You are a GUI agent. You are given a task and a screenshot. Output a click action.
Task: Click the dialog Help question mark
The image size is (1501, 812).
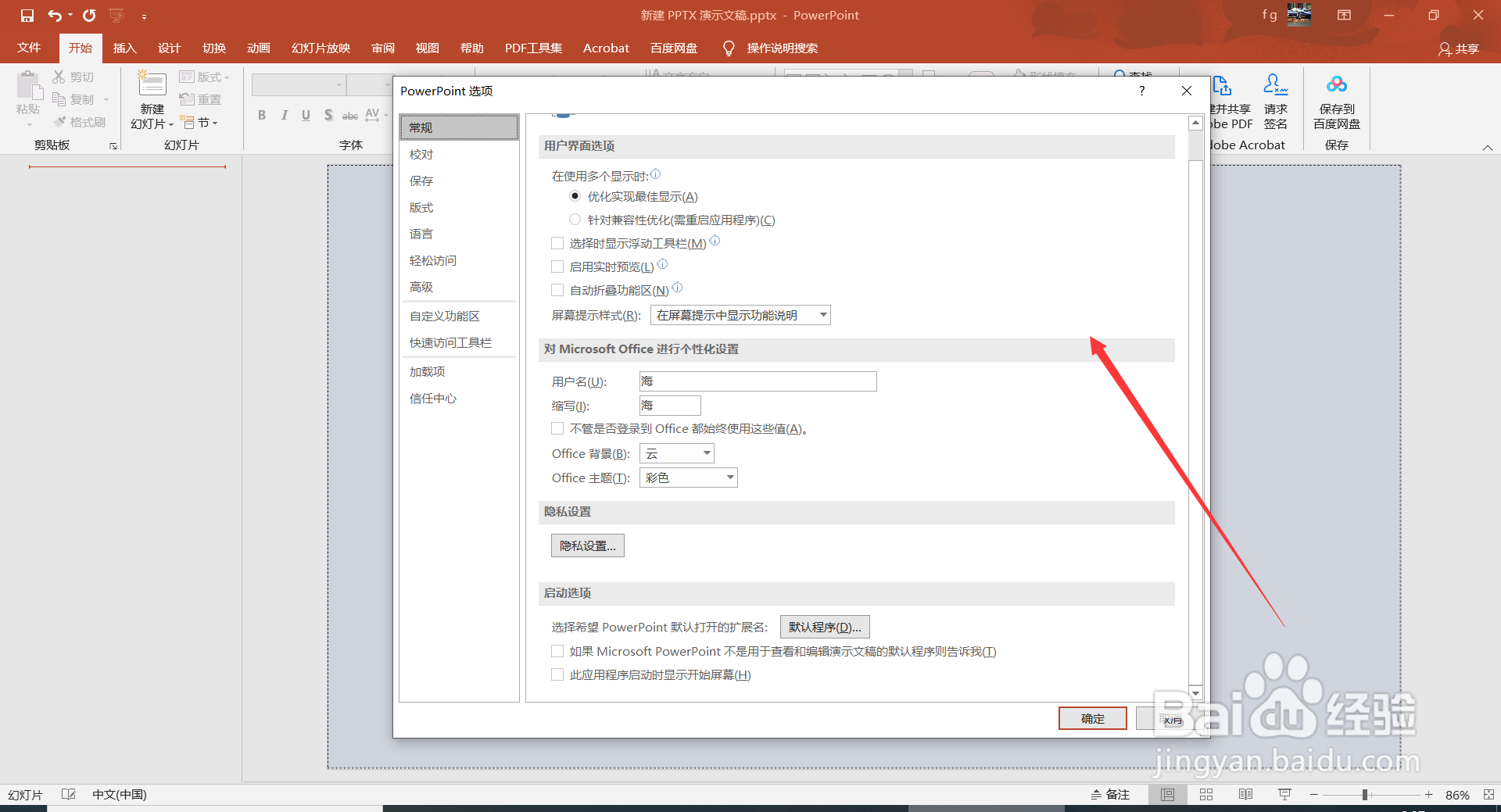[1142, 91]
